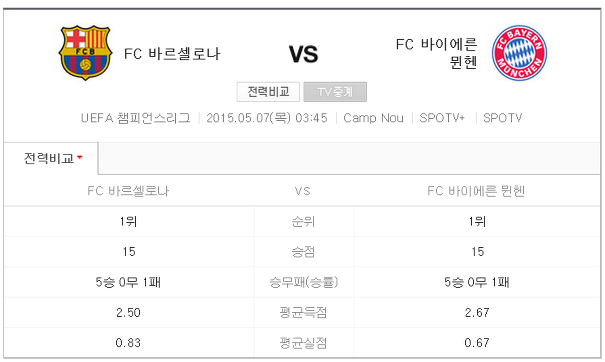
Task: Expand the red arrow beside 전력비교 tab
Action: pyautogui.click(x=80, y=157)
